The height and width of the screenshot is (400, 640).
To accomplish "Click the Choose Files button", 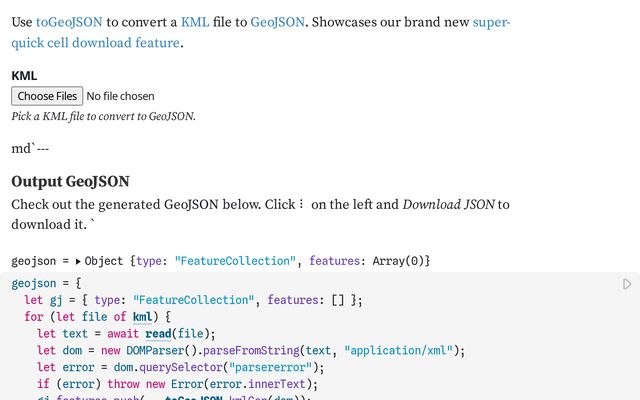I will tap(47, 96).
